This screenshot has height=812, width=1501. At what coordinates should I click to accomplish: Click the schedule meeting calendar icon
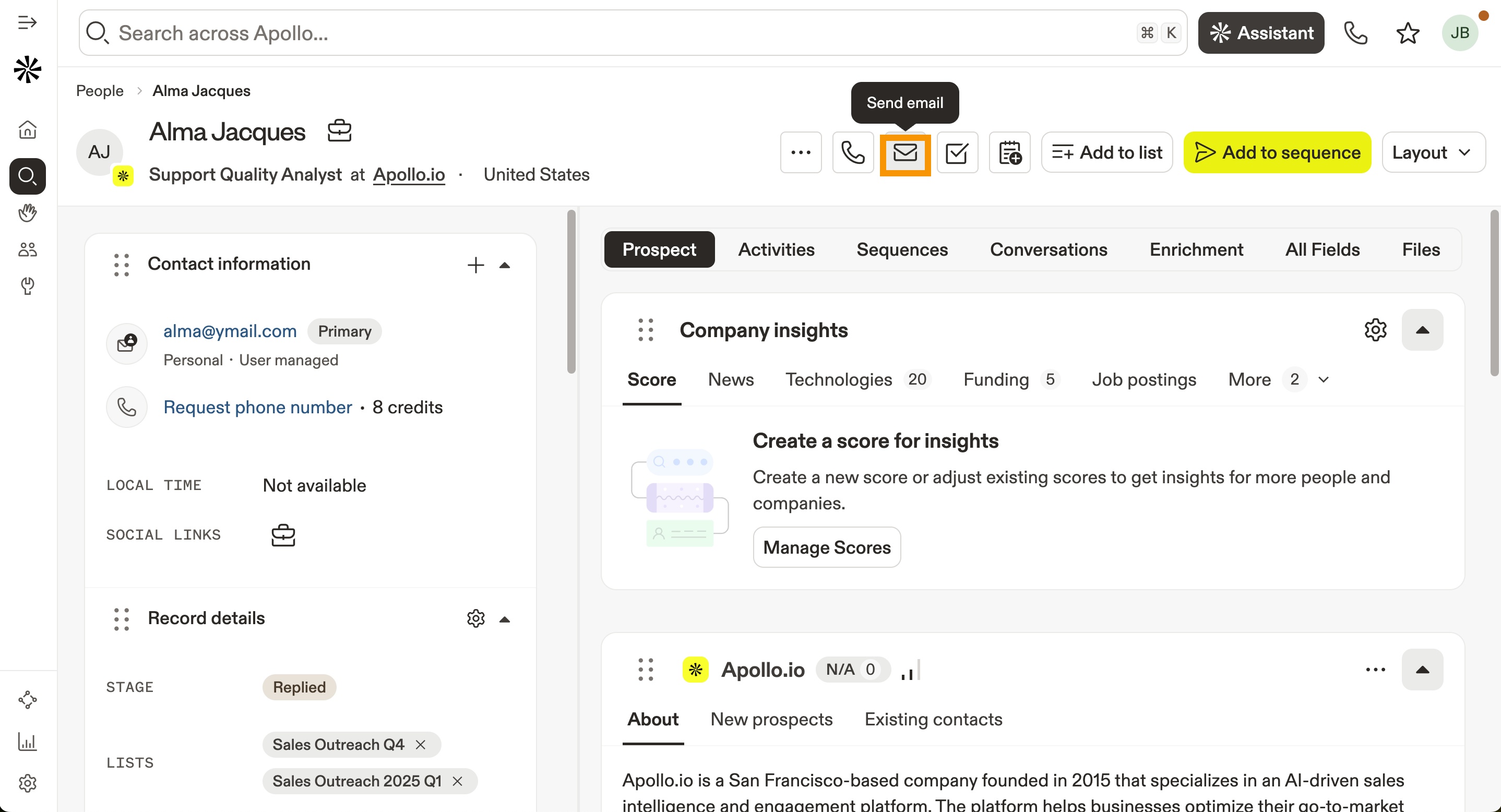(x=1009, y=153)
